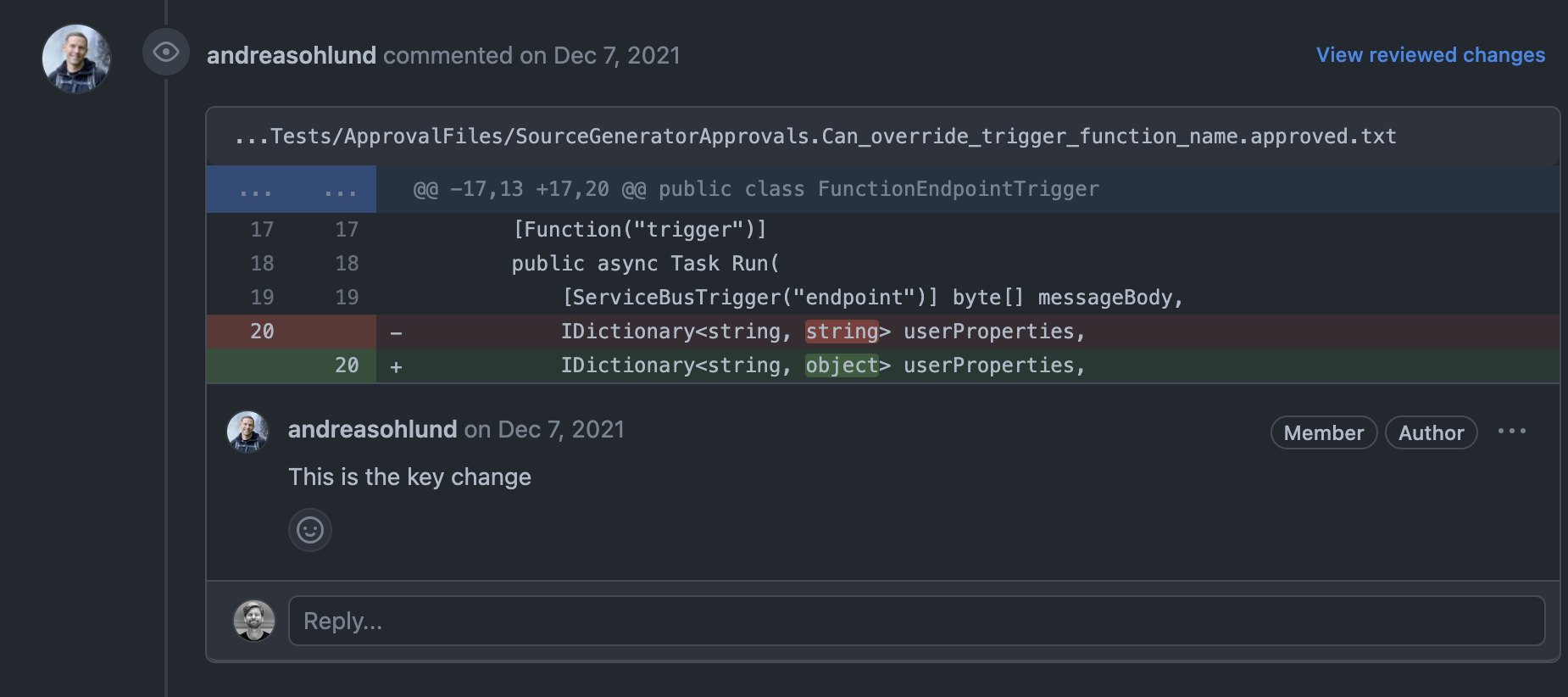Image resolution: width=1568 pixels, height=697 pixels.
Task: Click the small avatar next to Reply box
Action: click(254, 621)
